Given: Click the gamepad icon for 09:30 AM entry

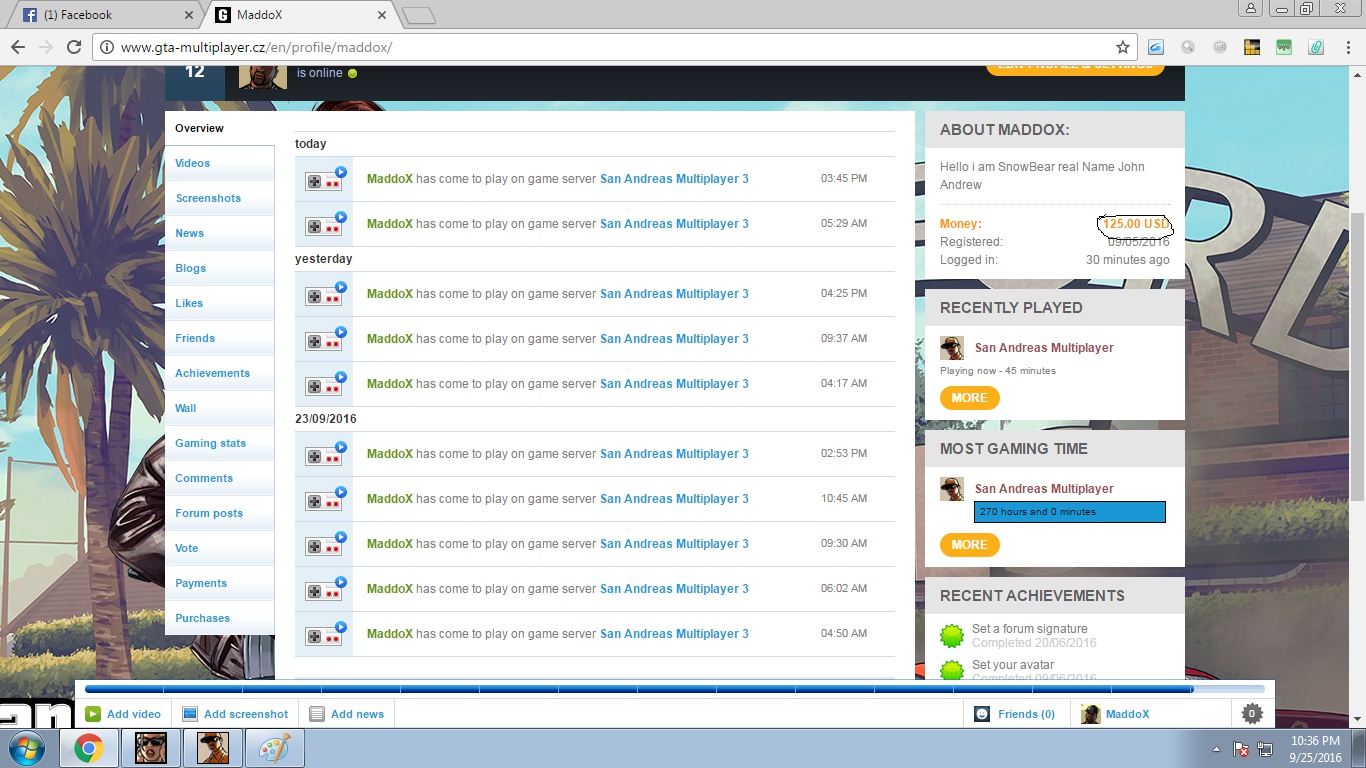Looking at the screenshot, I should pos(325,544).
